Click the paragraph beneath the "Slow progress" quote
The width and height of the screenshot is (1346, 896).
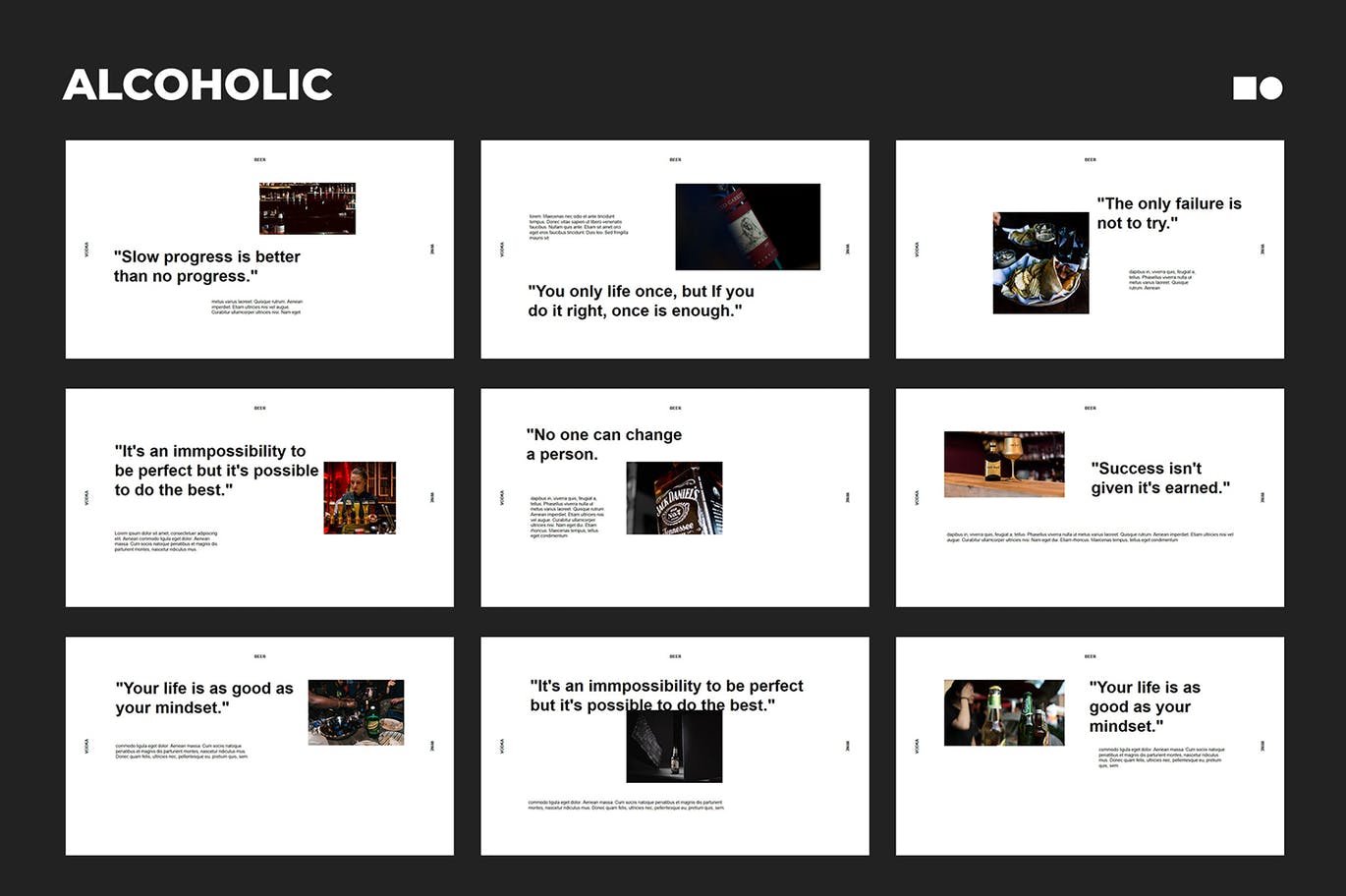[x=256, y=308]
